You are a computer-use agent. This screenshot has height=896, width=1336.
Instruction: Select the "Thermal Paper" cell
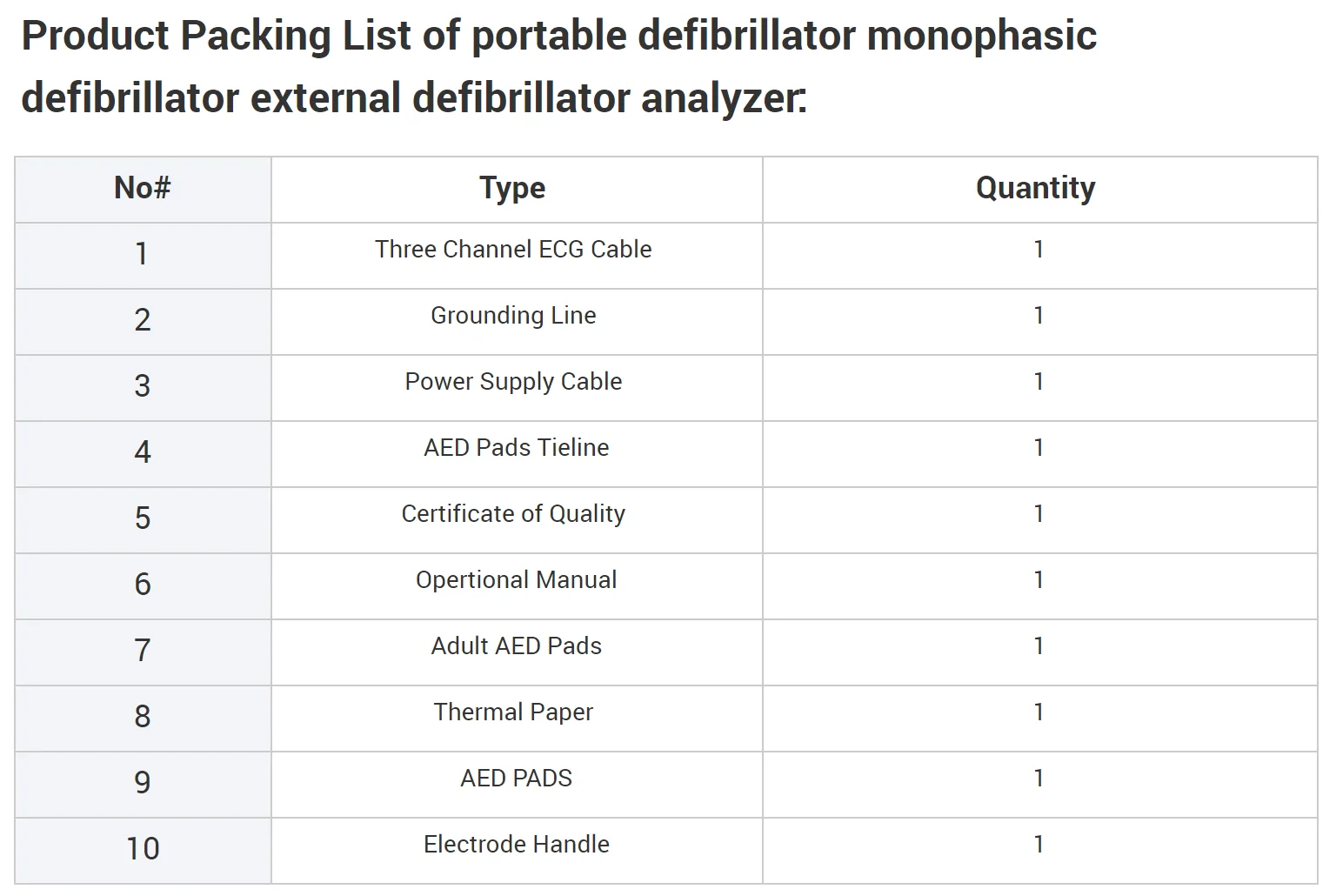coord(513,712)
